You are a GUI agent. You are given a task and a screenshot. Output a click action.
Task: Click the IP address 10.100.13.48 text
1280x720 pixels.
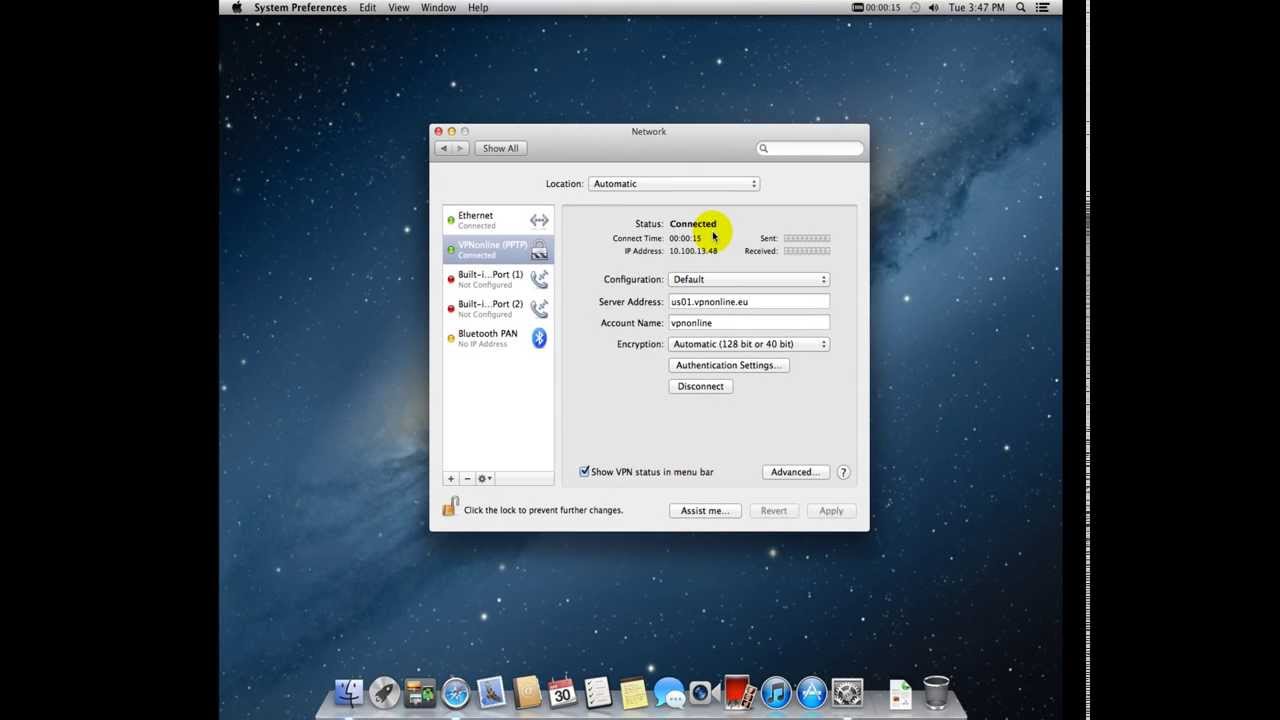693,251
